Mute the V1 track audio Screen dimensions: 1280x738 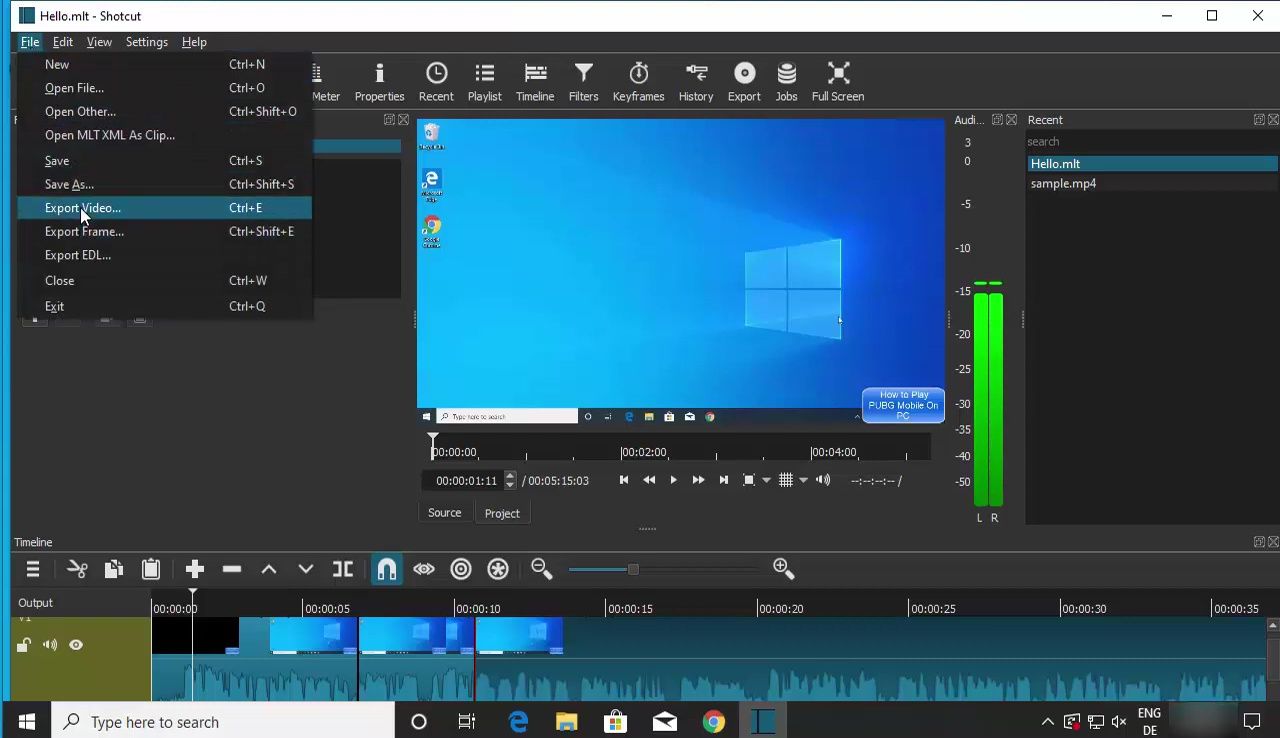click(50, 645)
